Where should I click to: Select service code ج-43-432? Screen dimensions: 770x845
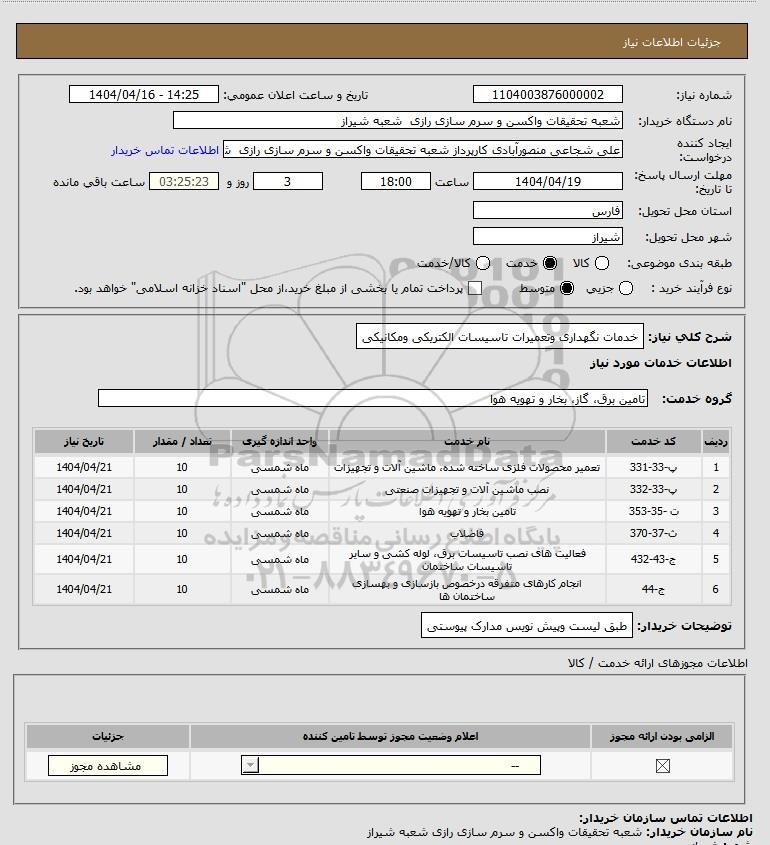click(653, 559)
